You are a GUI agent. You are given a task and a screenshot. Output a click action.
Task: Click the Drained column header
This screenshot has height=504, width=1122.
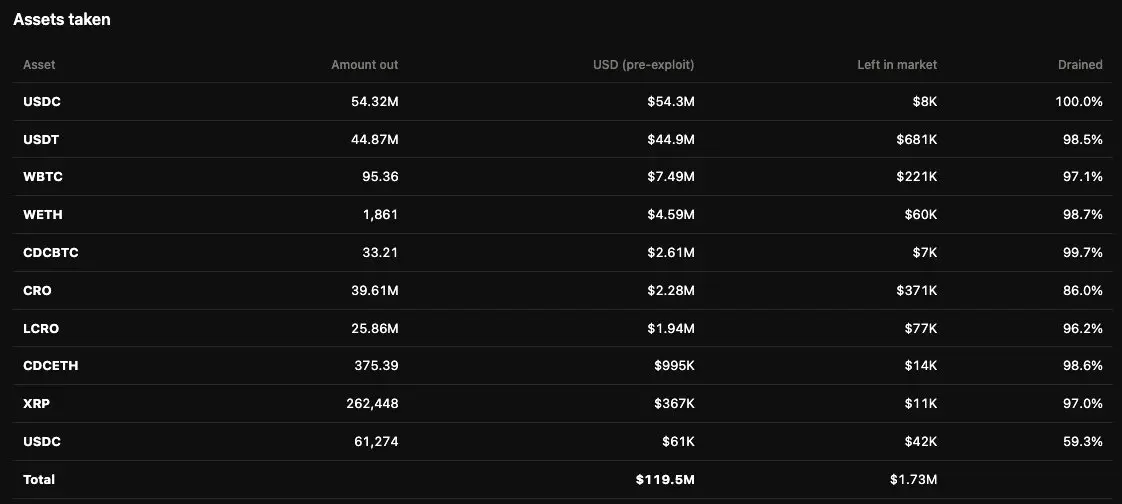(x=1080, y=64)
